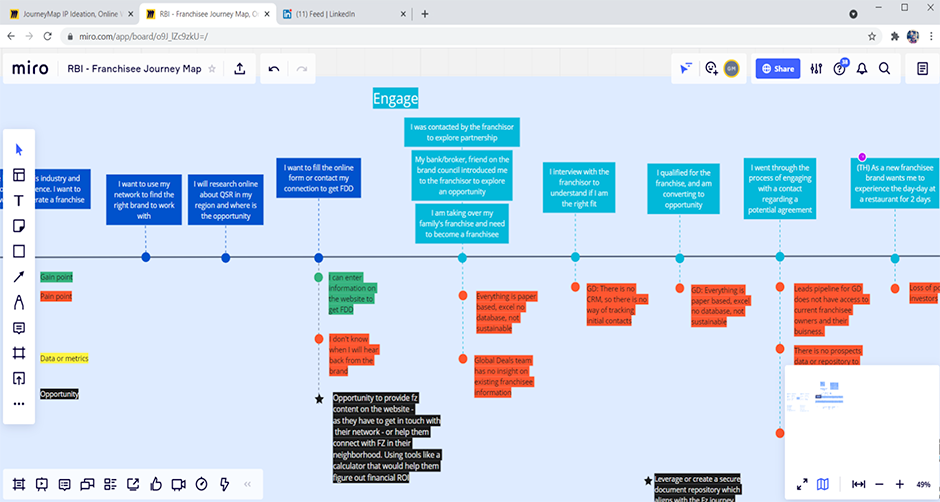Open more tools ellipsis in left toolbar
Viewport: 940px width, 502px height.
click(x=19, y=404)
